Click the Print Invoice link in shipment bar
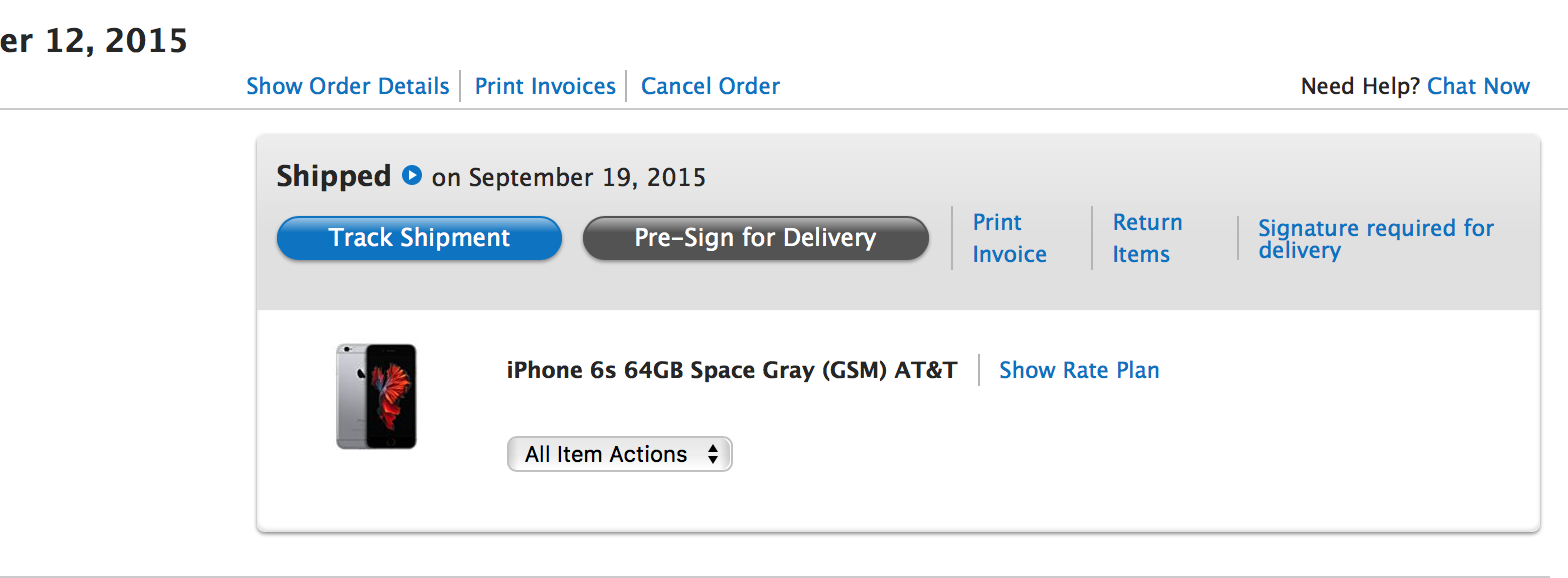This screenshot has width=1568, height=578. tap(1009, 238)
